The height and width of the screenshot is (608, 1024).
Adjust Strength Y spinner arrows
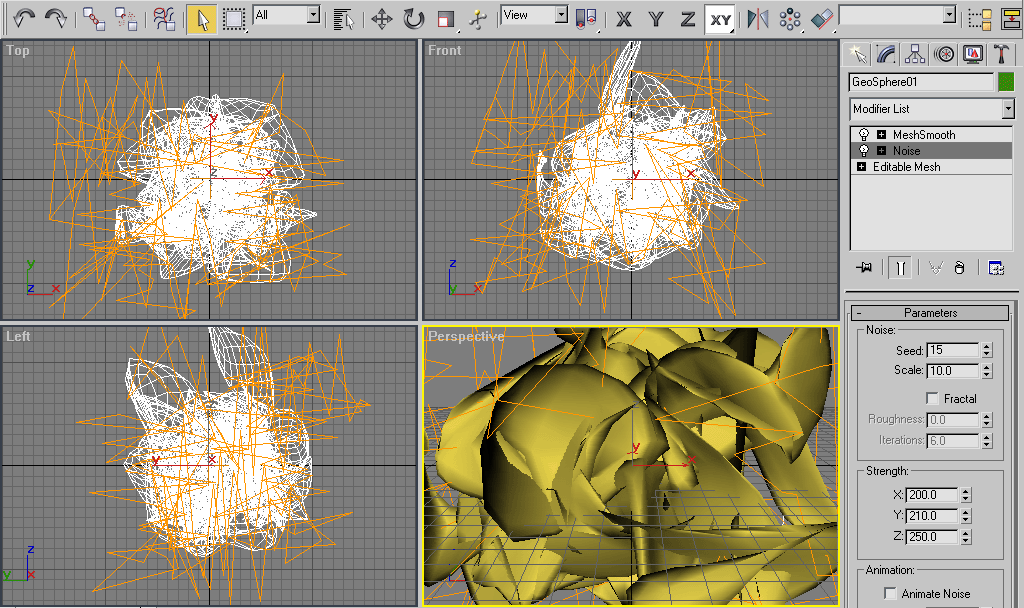[x=966, y=516]
